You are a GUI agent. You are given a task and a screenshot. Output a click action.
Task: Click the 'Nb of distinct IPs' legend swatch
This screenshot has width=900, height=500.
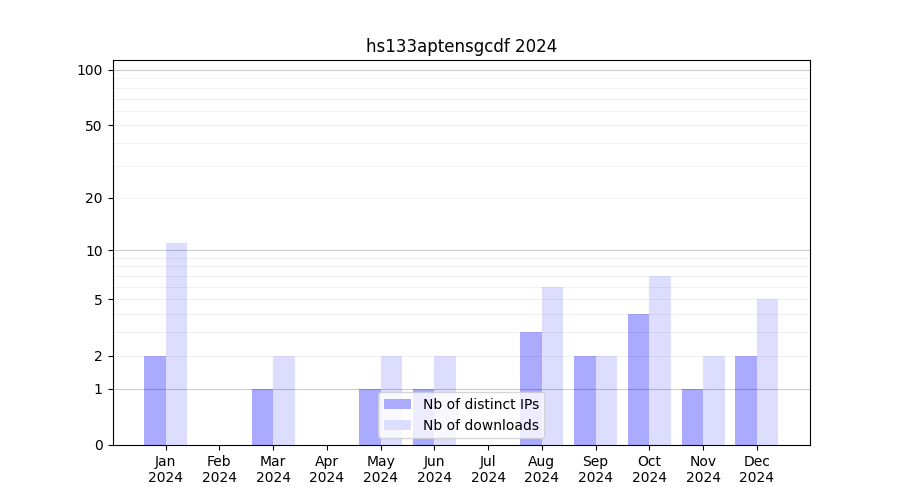[x=397, y=404]
